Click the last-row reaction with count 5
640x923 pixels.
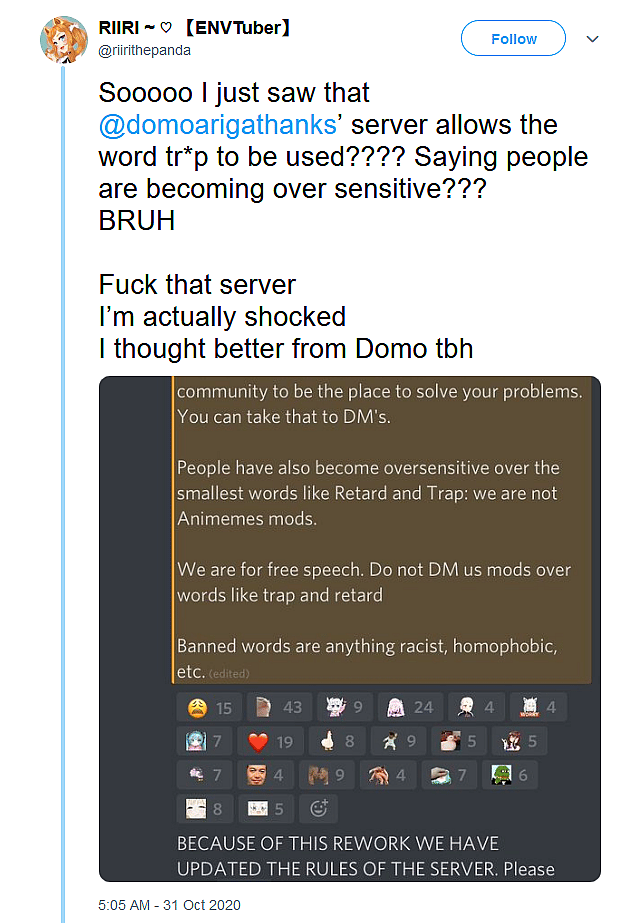coord(269,807)
